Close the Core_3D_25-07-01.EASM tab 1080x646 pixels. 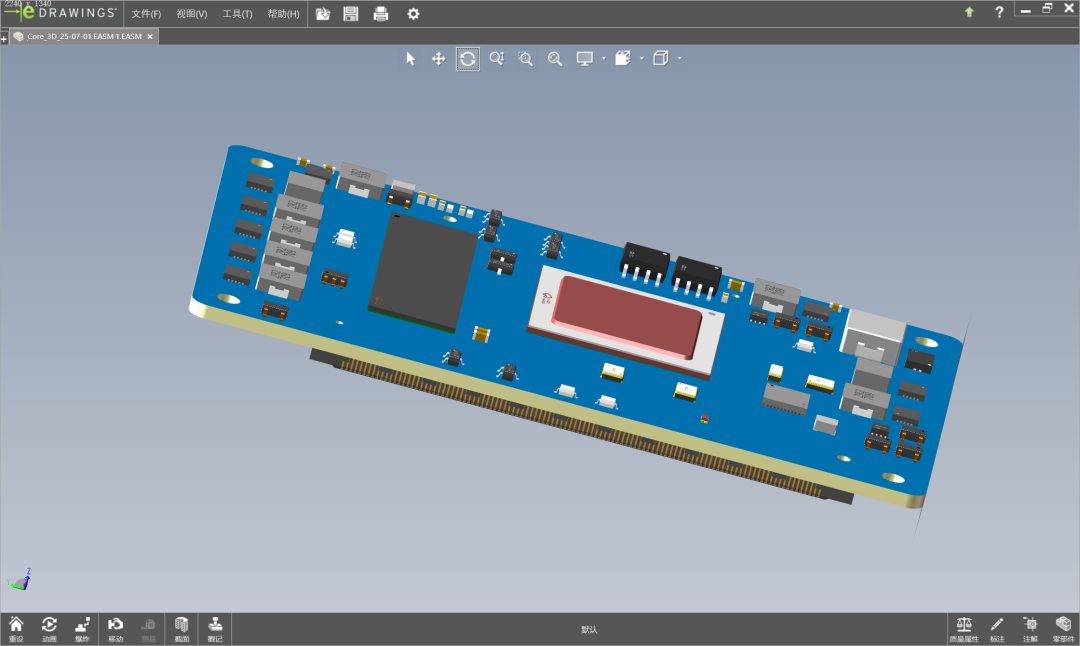coord(150,36)
